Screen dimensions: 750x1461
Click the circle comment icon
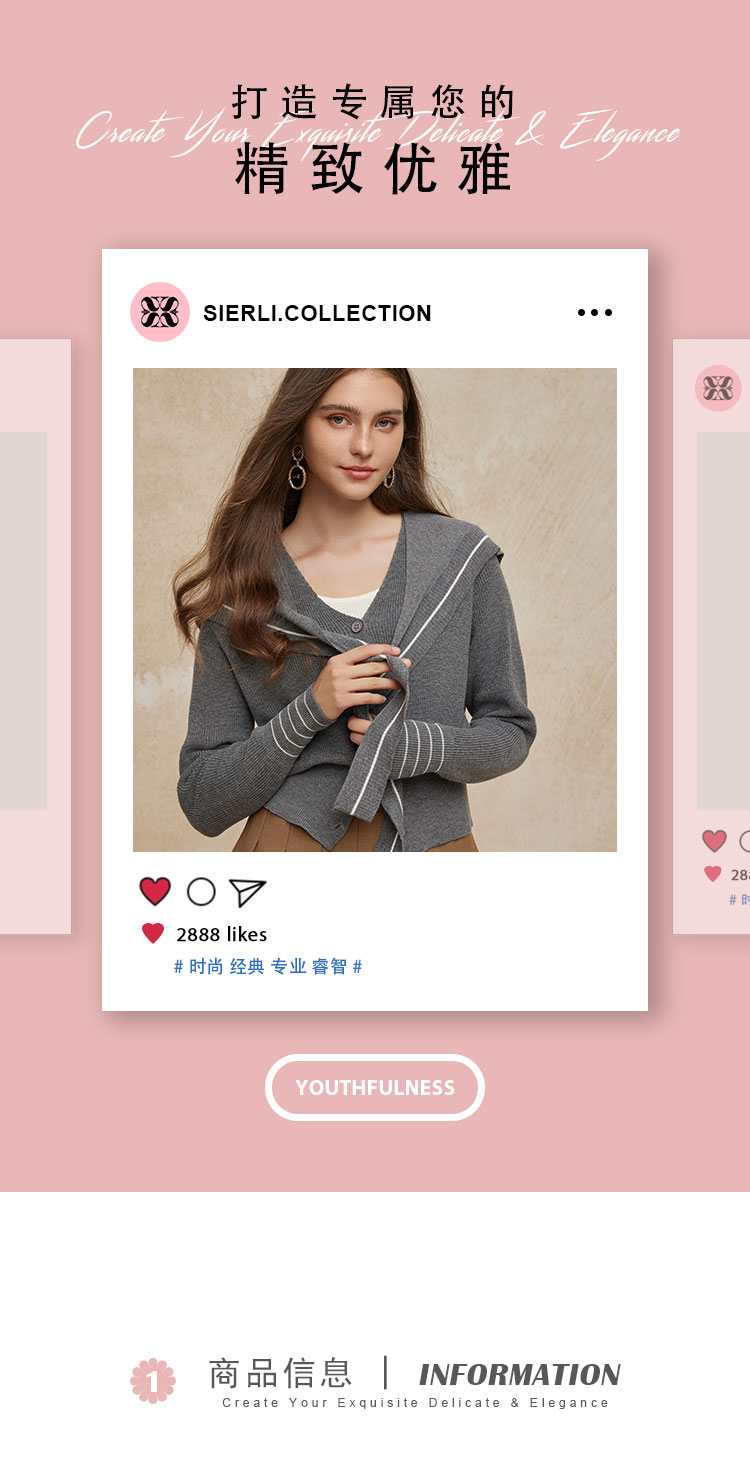coord(201,891)
